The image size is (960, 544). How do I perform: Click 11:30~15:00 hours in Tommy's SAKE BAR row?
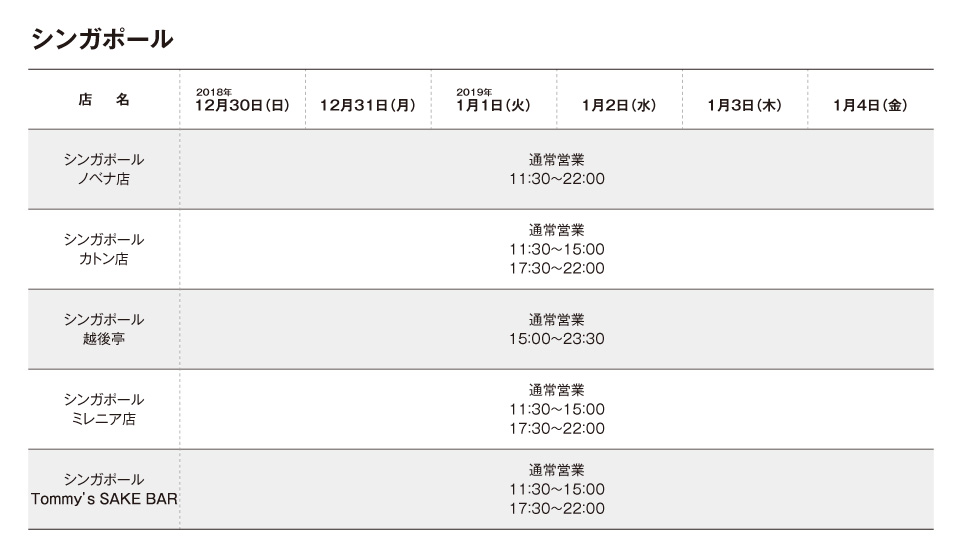click(556, 489)
